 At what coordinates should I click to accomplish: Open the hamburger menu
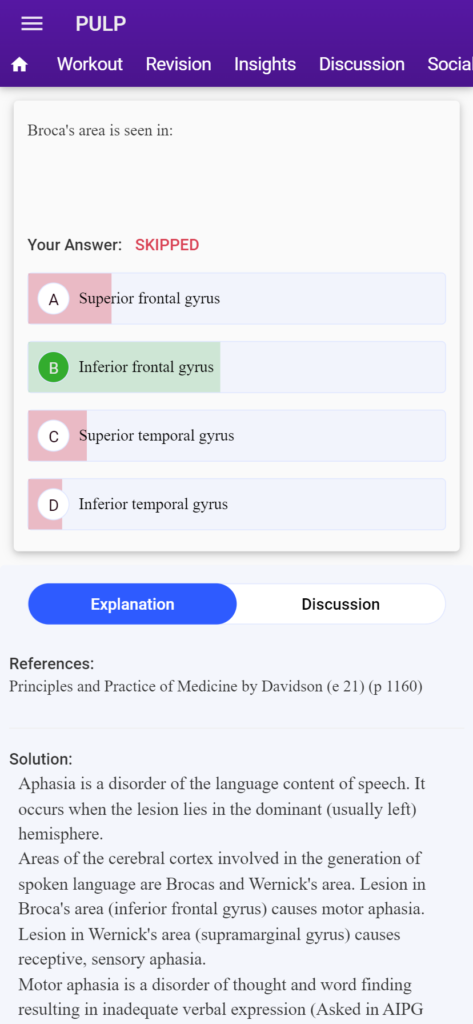pyautogui.click(x=32, y=24)
